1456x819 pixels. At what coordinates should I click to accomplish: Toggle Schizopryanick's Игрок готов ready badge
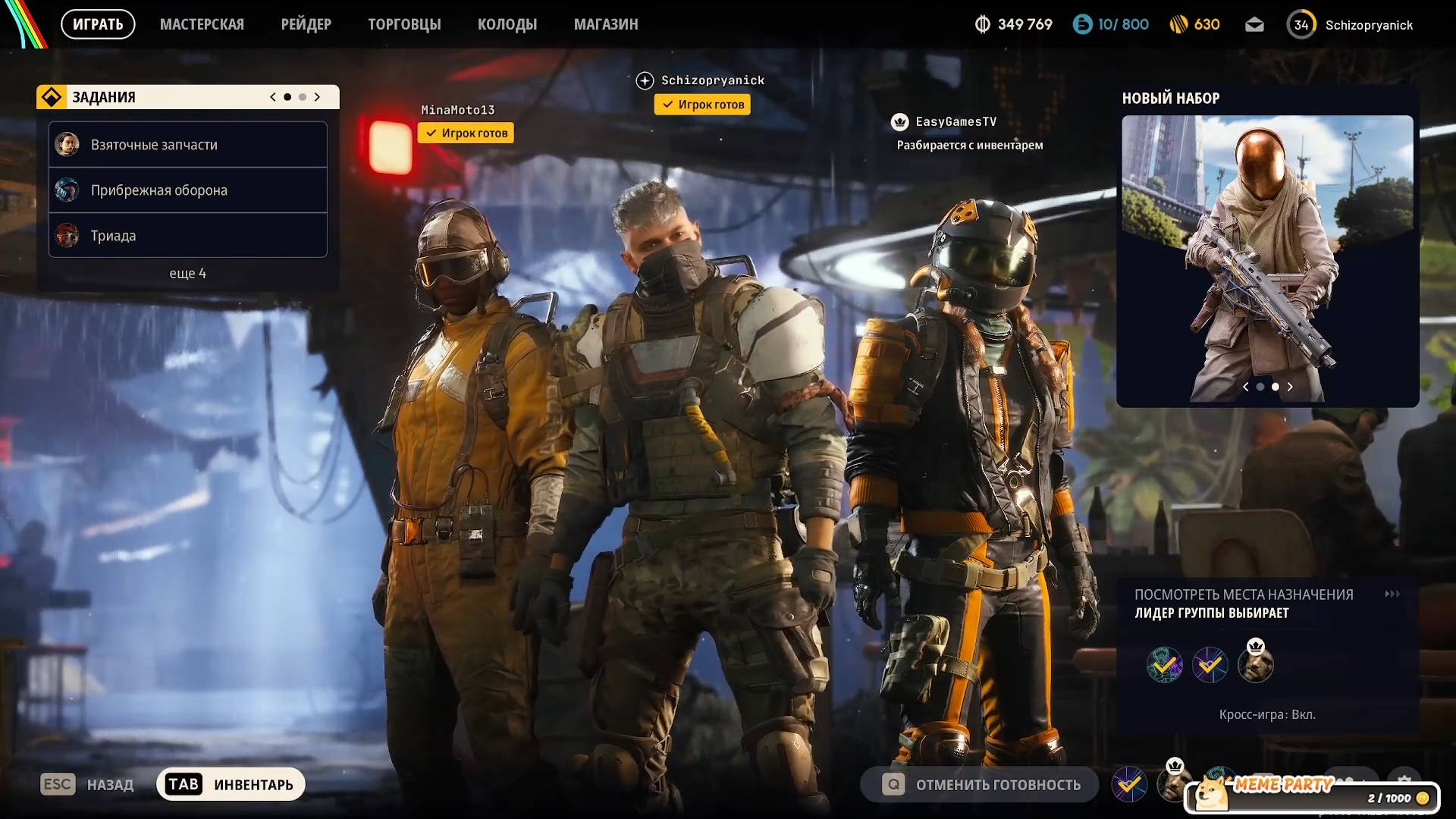click(x=702, y=105)
